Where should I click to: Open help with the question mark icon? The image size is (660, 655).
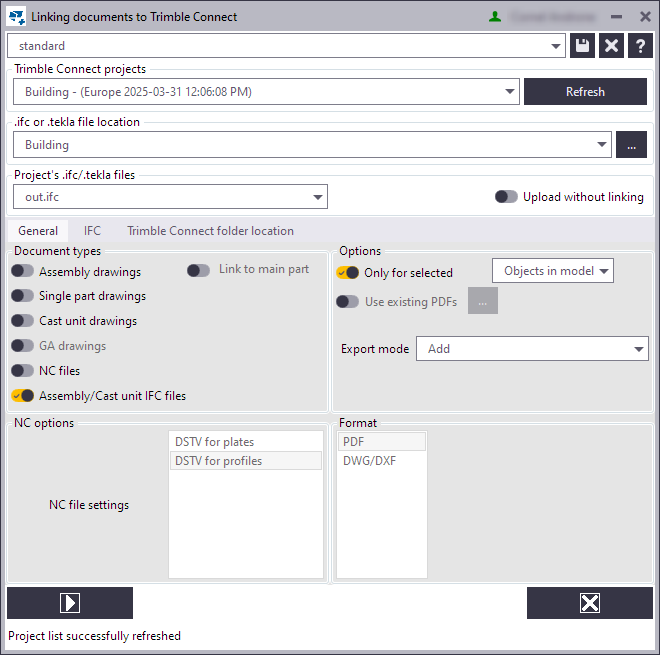coord(640,45)
